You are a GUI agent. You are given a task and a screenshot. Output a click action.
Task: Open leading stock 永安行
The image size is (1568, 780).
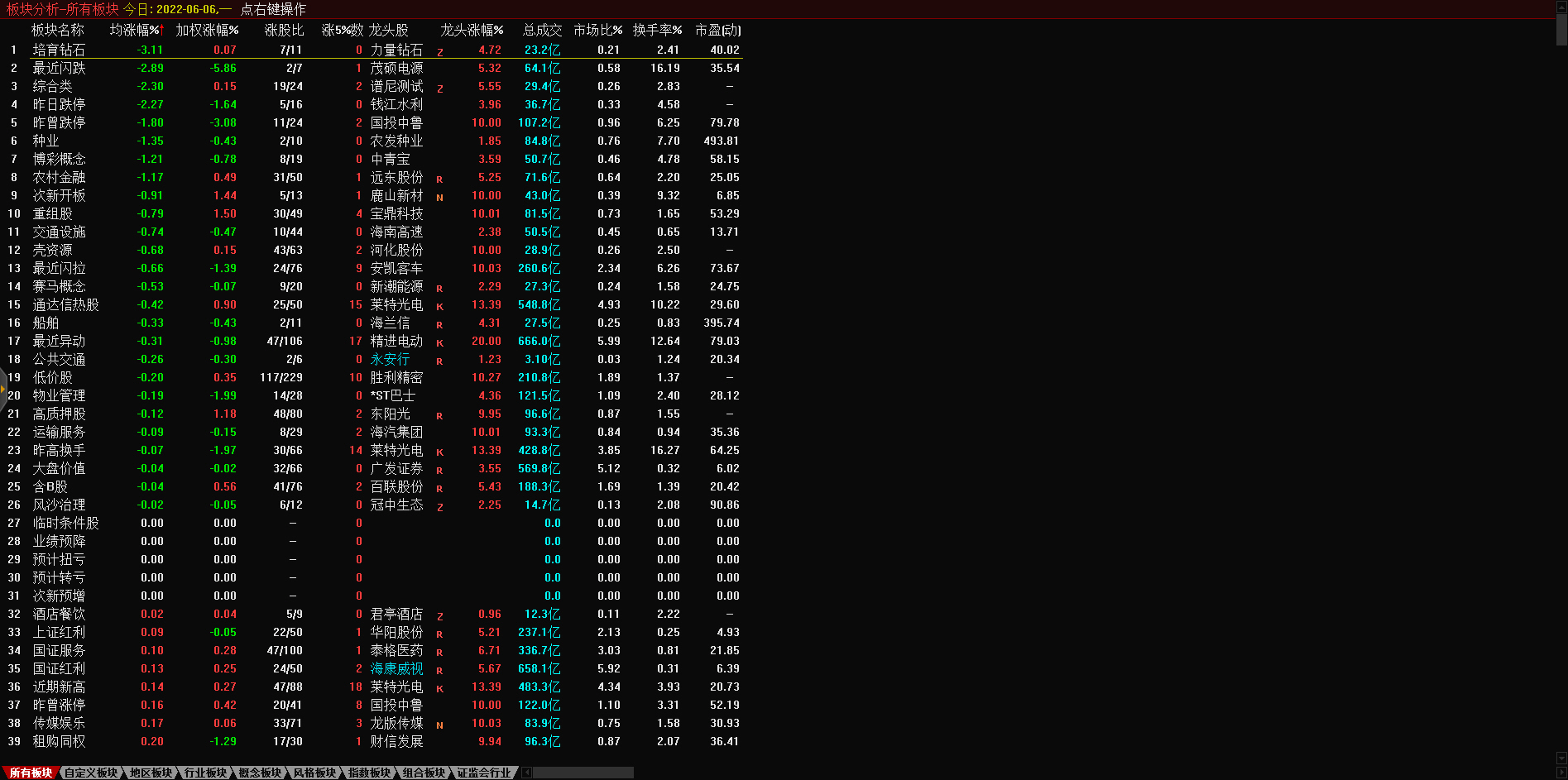[390, 359]
